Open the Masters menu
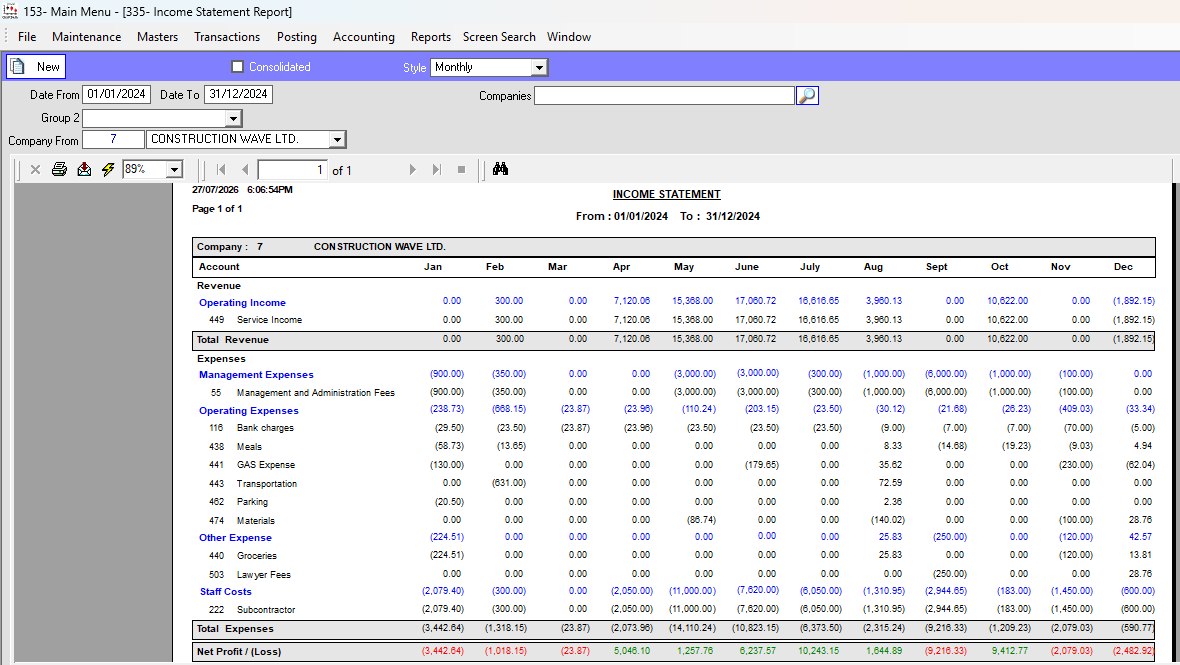Screen dimensions: 1180x665 point(157,37)
